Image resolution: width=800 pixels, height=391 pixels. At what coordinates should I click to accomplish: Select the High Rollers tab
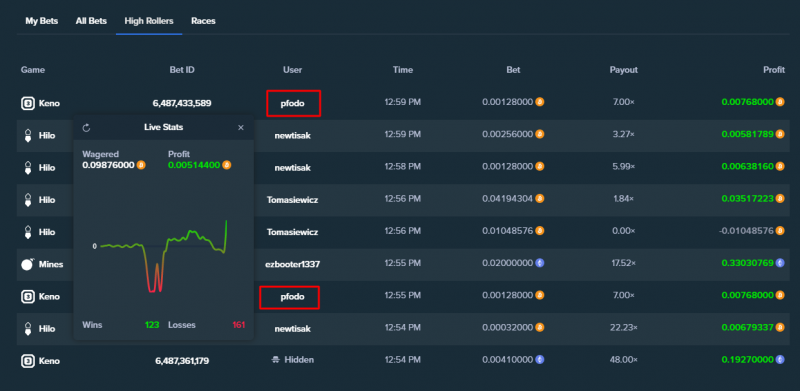click(149, 21)
